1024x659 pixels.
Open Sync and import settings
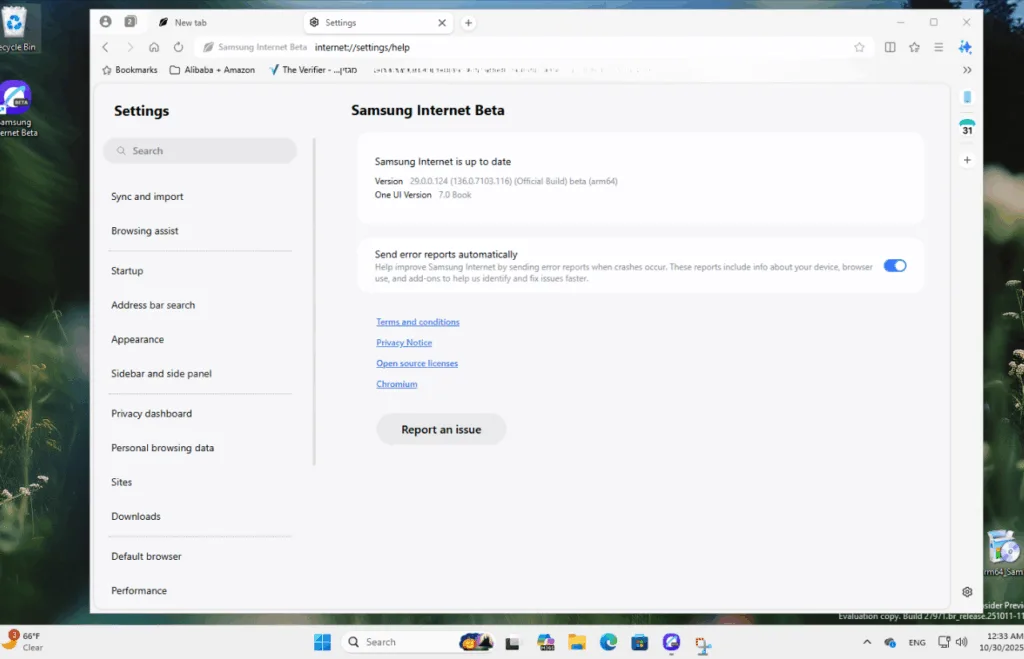tap(147, 197)
